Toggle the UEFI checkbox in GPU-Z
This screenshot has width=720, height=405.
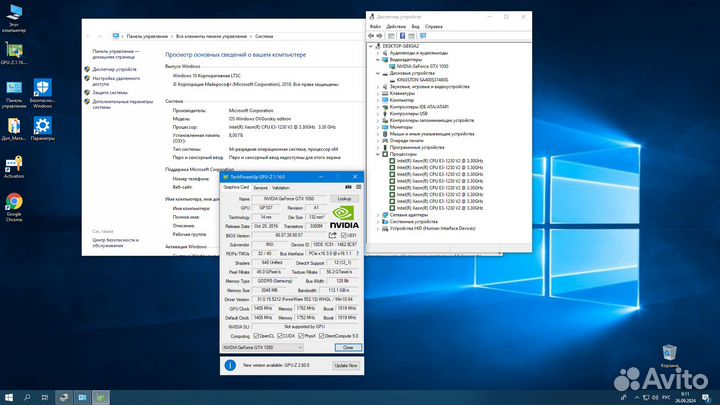[343, 235]
